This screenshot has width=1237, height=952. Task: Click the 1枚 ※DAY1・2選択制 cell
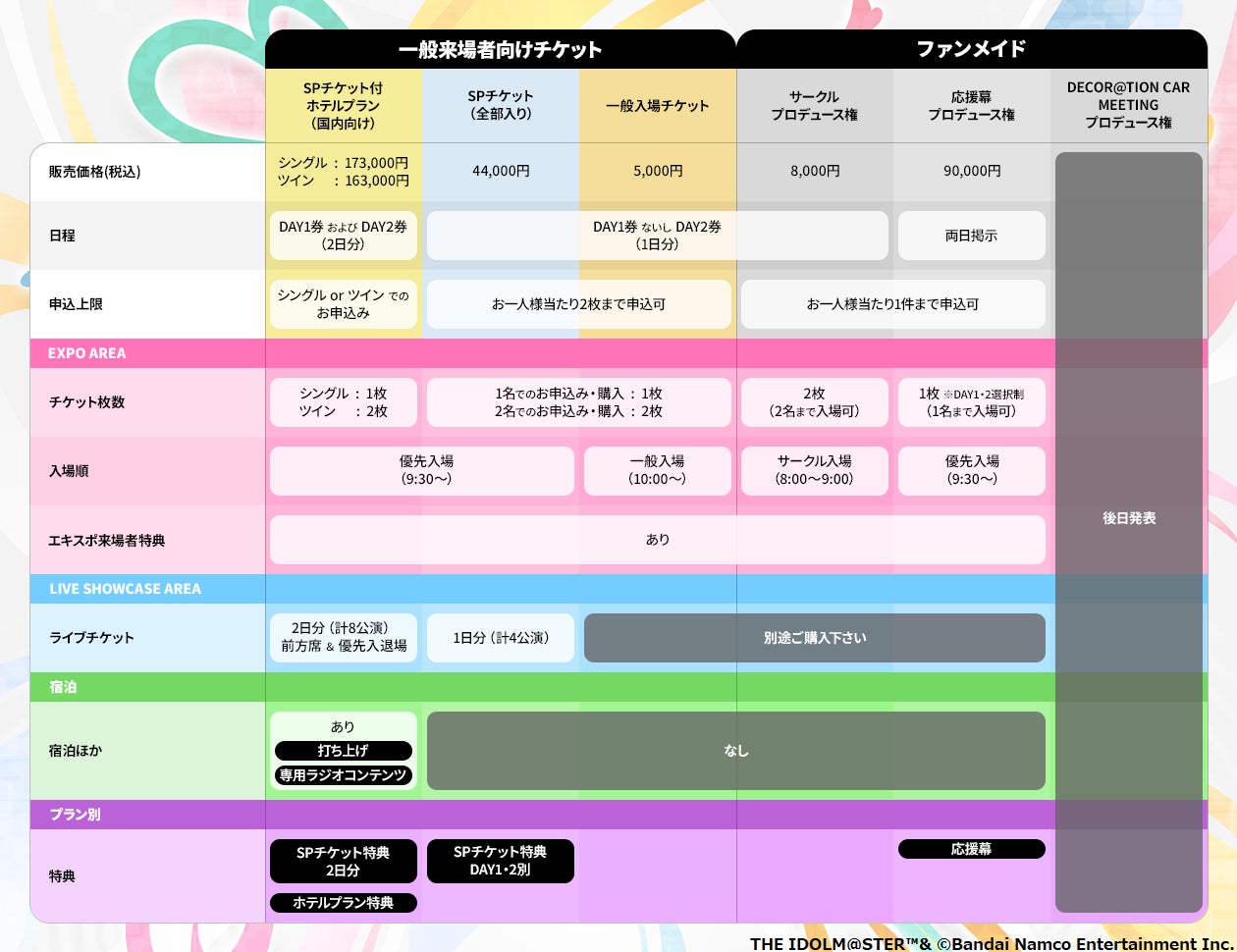972,402
